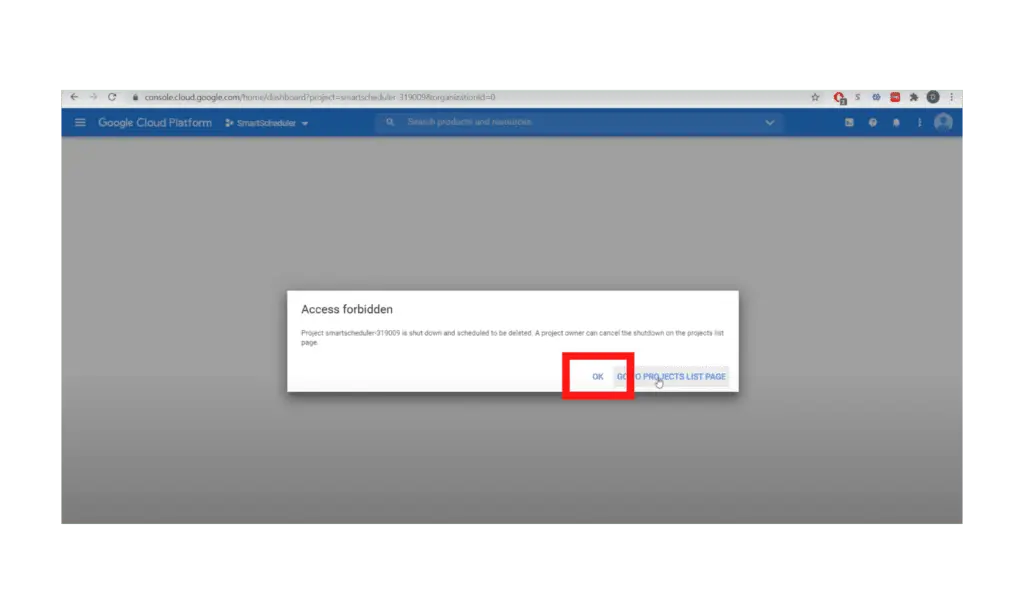This screenshot has width=1024, height=614.
Task: Click Go to Projects List Page button
Action: pyautogui.click(x=672, y=377)
